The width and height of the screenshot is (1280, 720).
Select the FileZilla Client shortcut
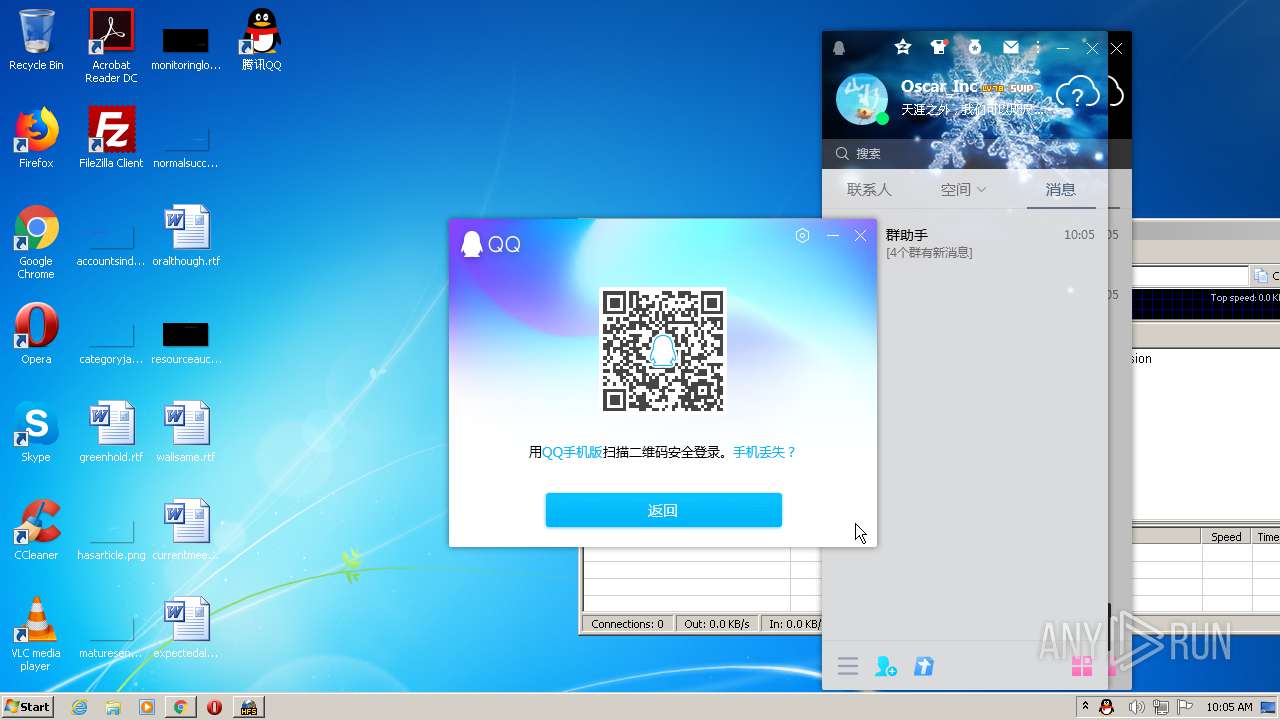point(111,138)
